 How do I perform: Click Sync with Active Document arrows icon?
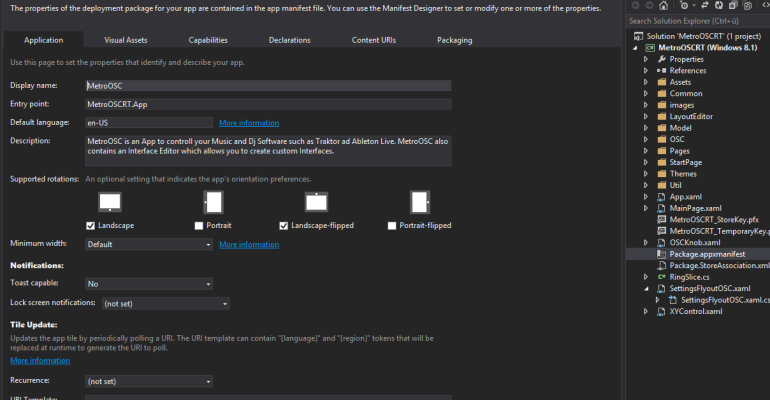pos(705,5)
